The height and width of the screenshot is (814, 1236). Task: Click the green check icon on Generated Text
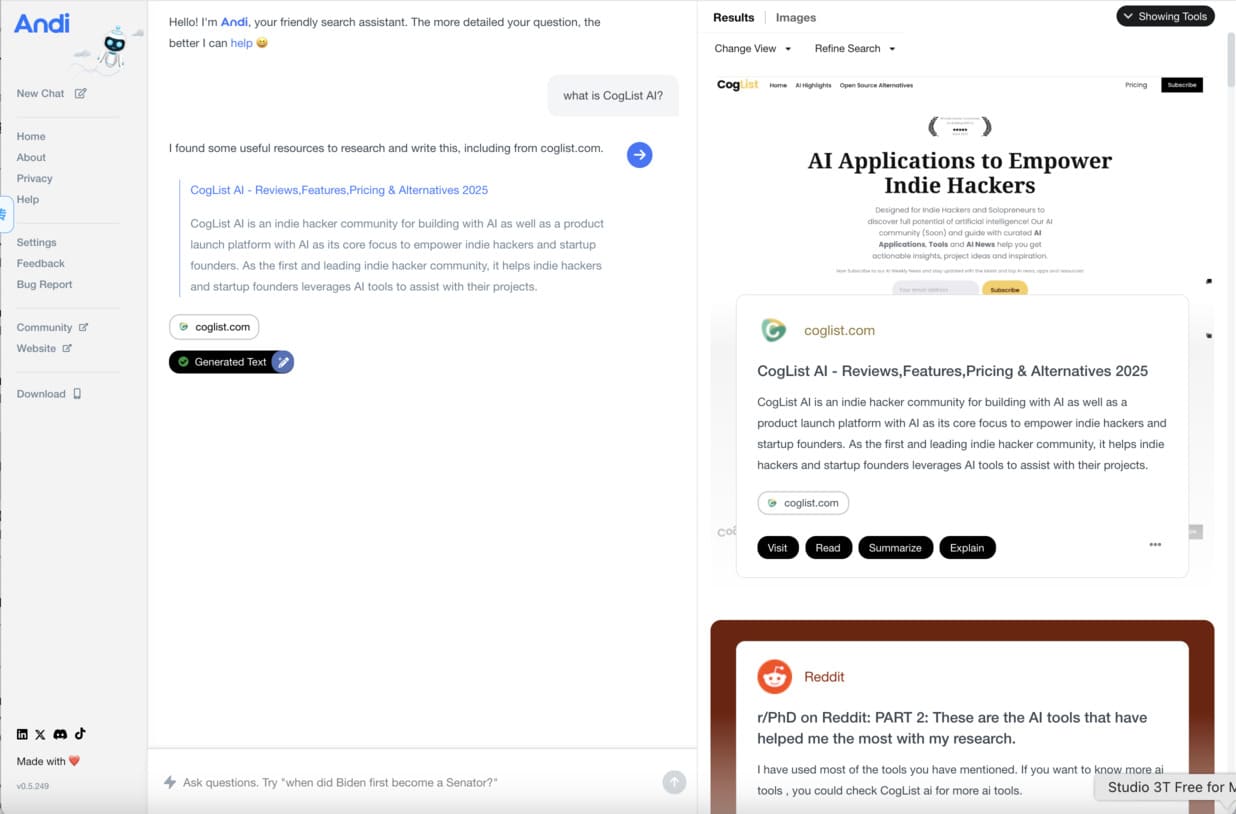(183, 362)
